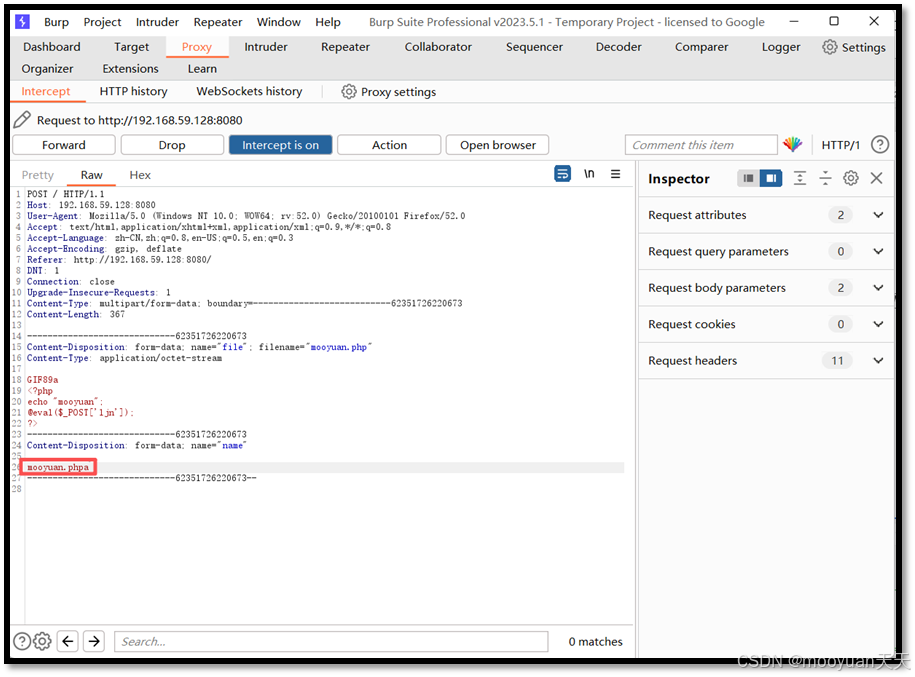Toggle show non-printable characters \n icon

coord(589,174)
